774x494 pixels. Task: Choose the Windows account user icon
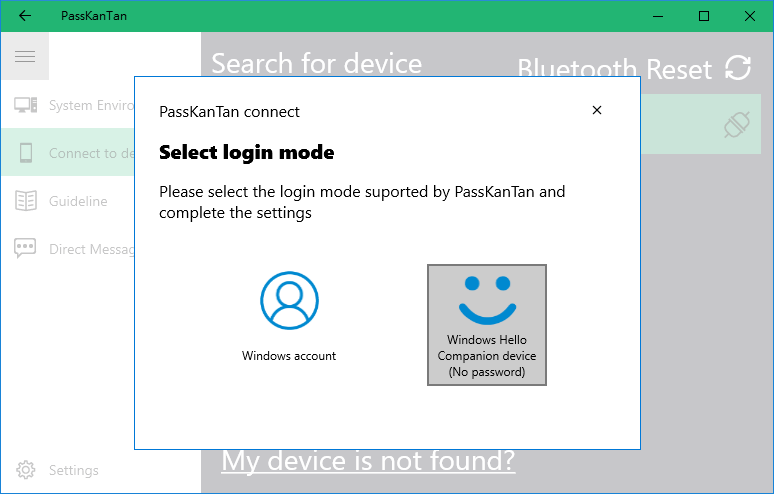(289, 300)
